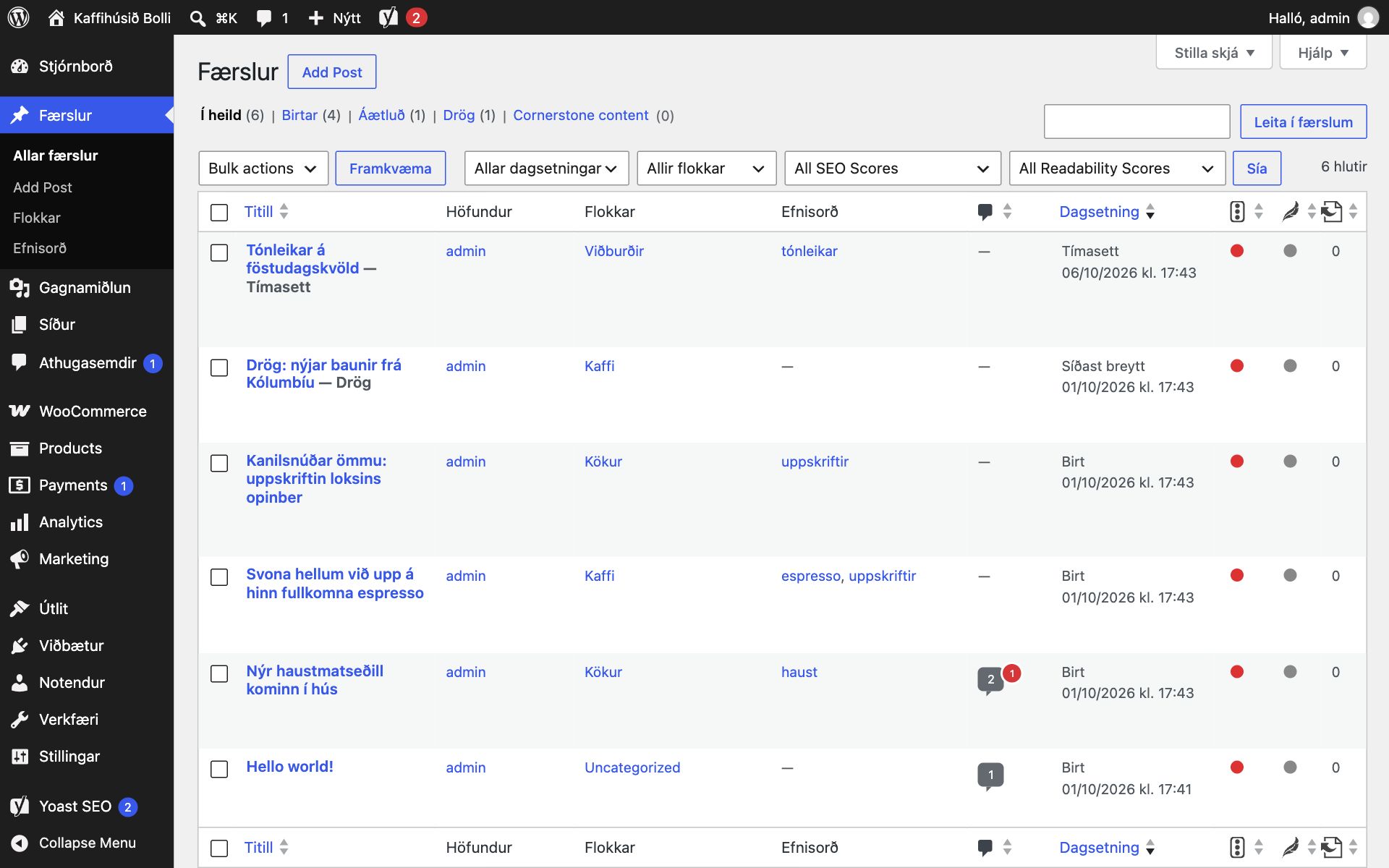1389x868 pixels.
Task: Open Yoast SEO in the sidebar
Action: click(x=87, y=807)
